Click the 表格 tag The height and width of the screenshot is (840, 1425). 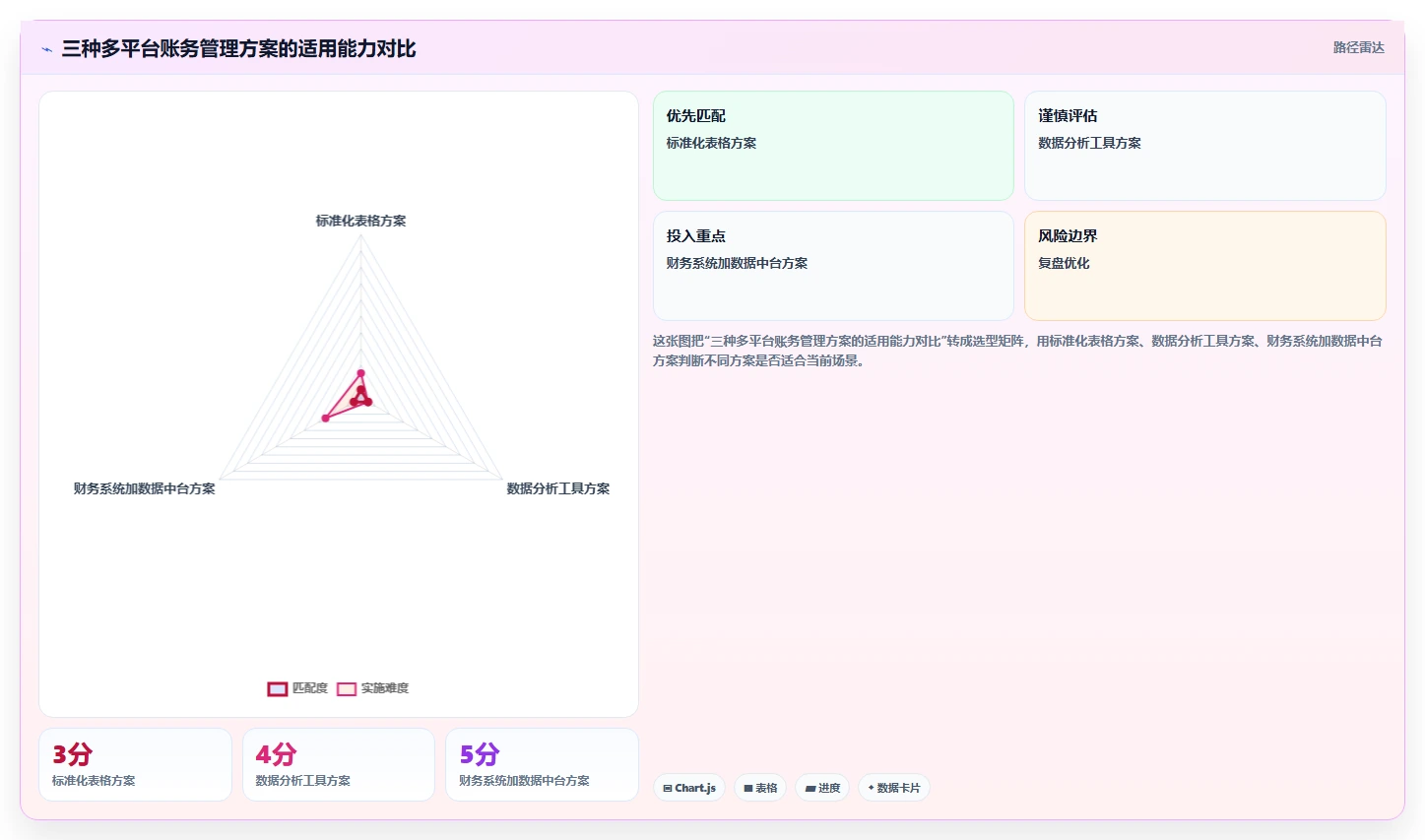tap(760, 788)
